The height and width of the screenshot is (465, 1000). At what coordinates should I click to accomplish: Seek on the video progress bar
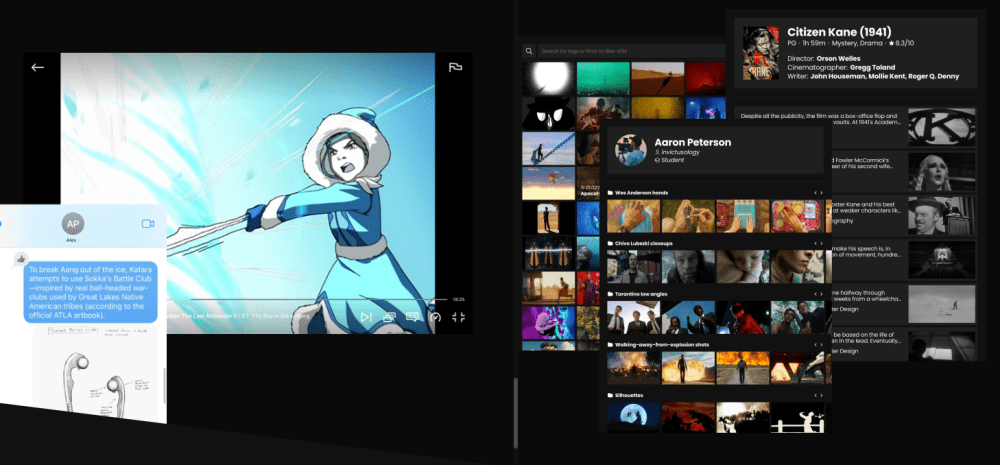[x=306, y=299]
